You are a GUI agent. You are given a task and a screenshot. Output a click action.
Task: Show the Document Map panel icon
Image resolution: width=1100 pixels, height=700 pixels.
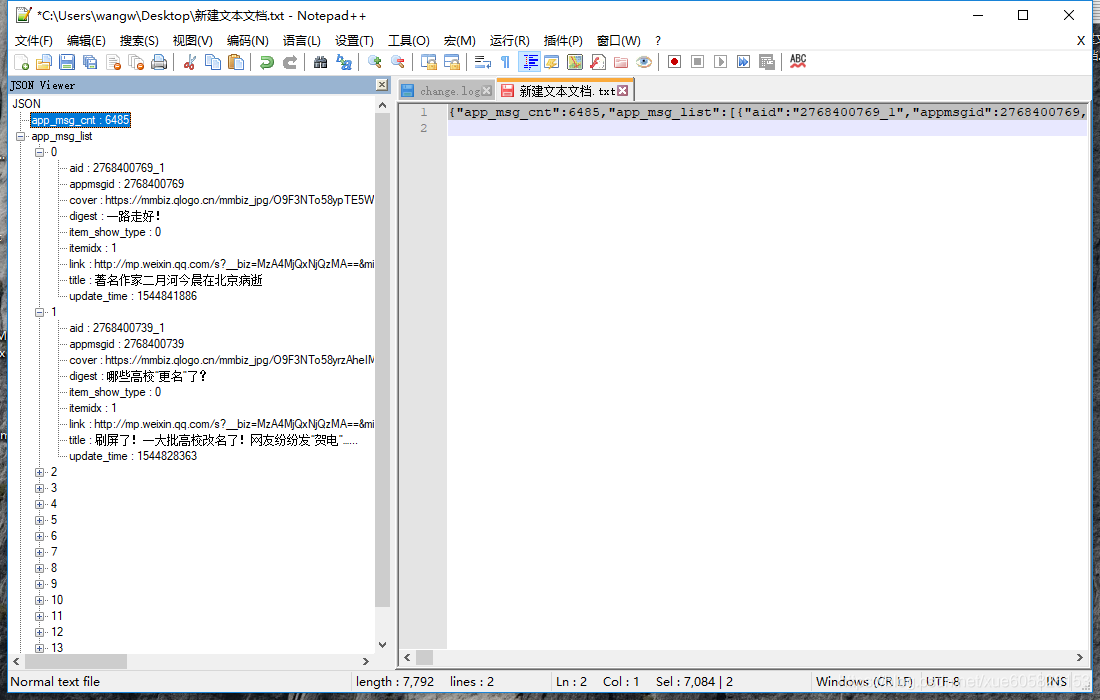(x=575, y=62)
